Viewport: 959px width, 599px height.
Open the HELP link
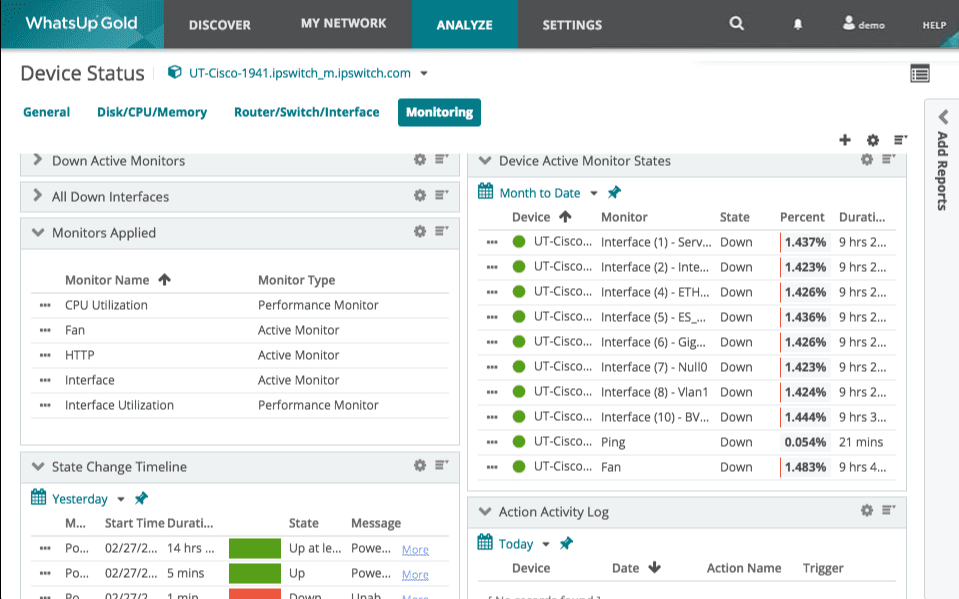point(934,25)
